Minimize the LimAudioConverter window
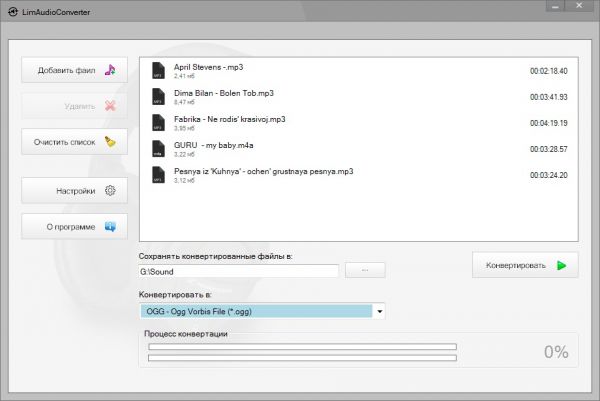Screen dimensions: 600x401 click(x=555, y=6)
